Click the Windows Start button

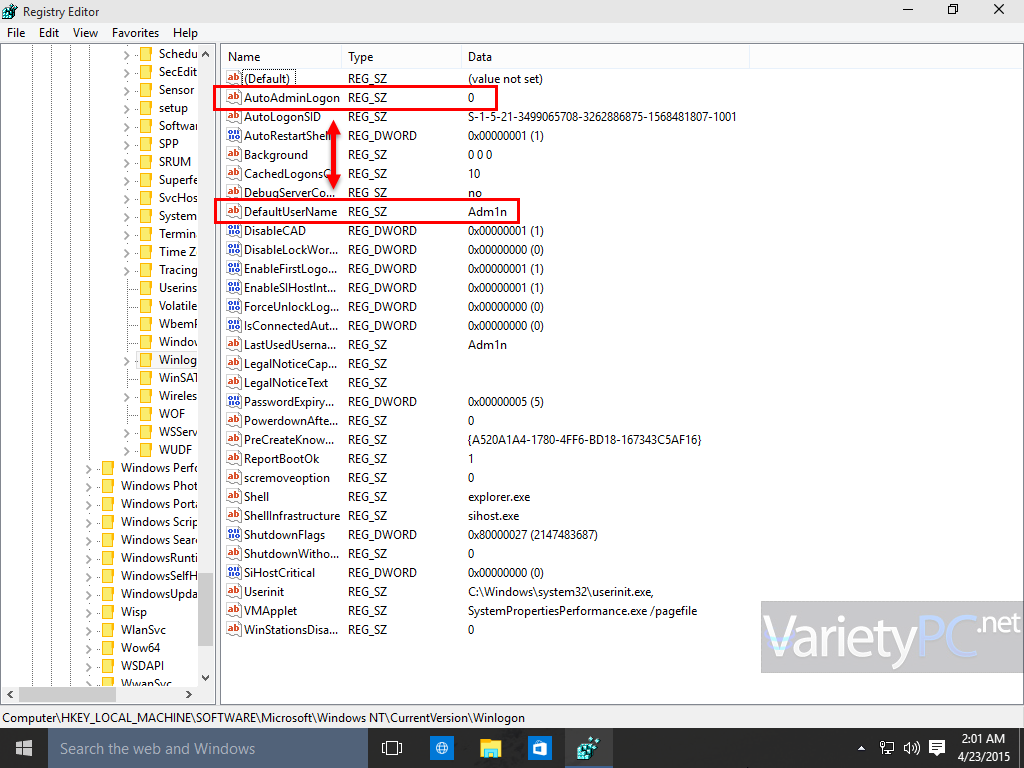[x=24, y=748]
